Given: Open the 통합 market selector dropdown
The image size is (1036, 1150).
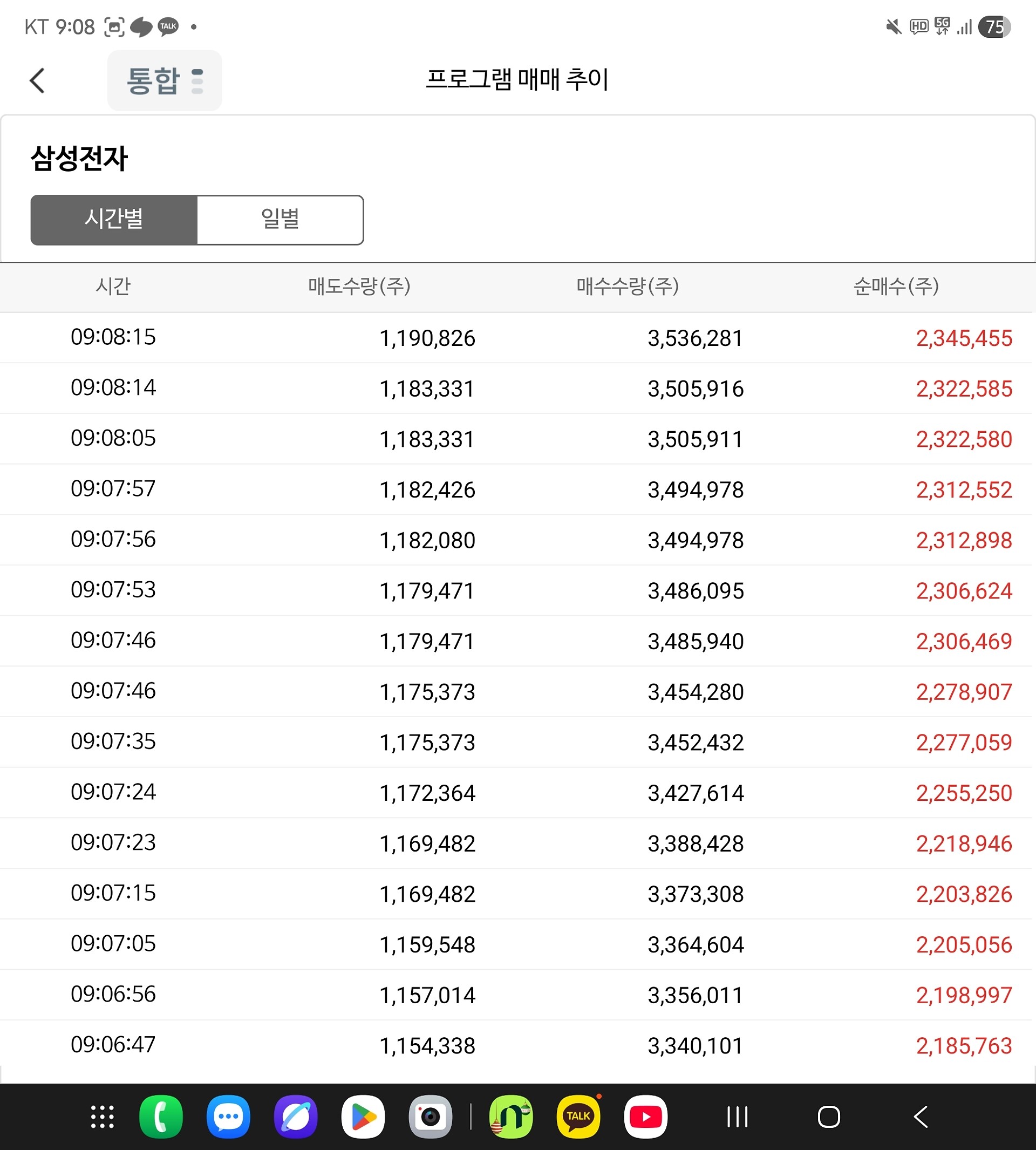Looking at the screenshot, I should pyautogui.click(x=165, y=80).
